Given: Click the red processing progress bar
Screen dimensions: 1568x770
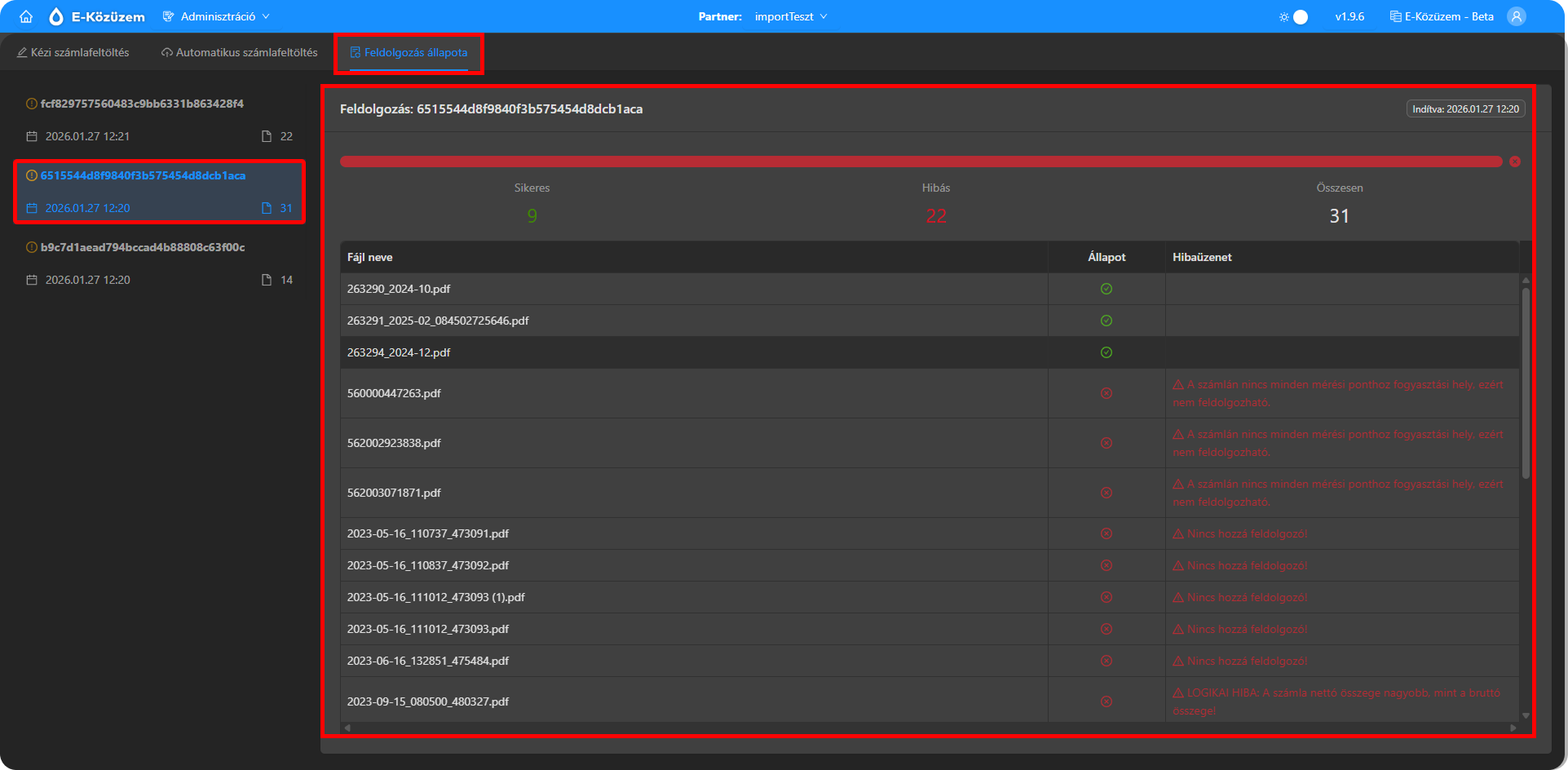Looking at the screenshot, I should 920,162.
